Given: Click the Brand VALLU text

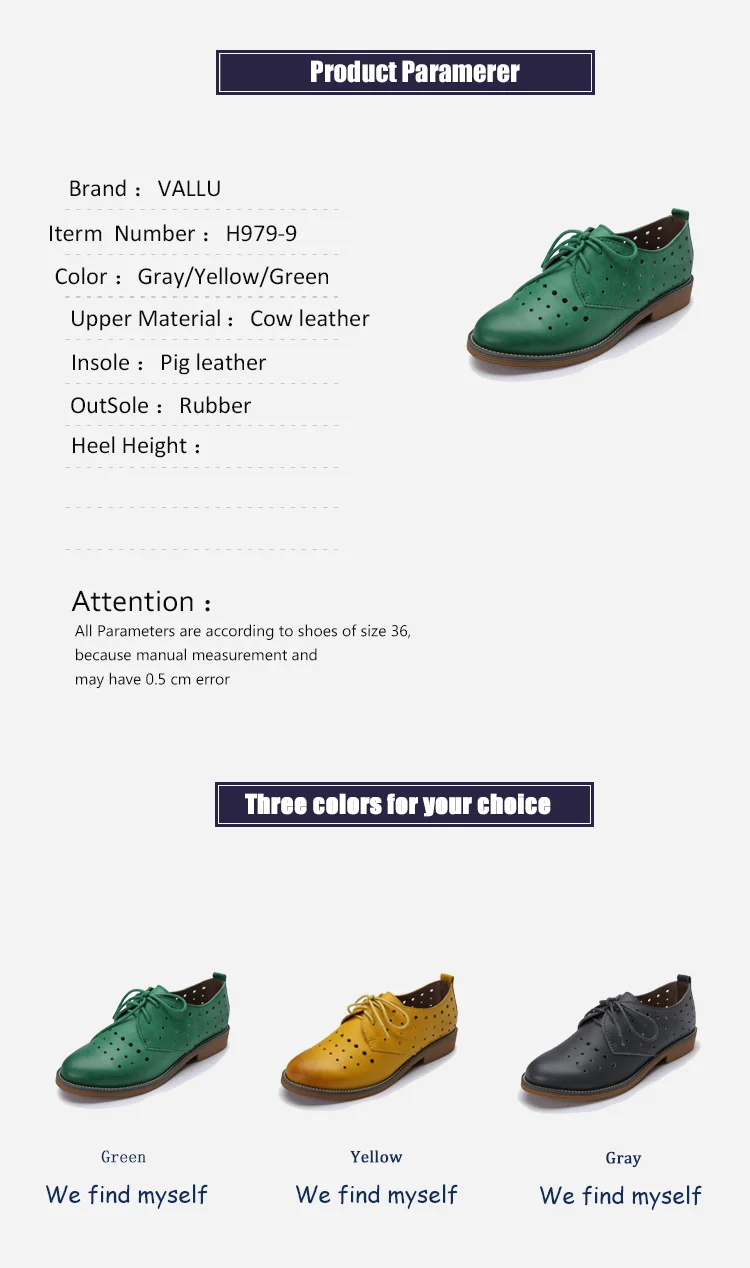Looking at the screenshot, I should [145, 188].
